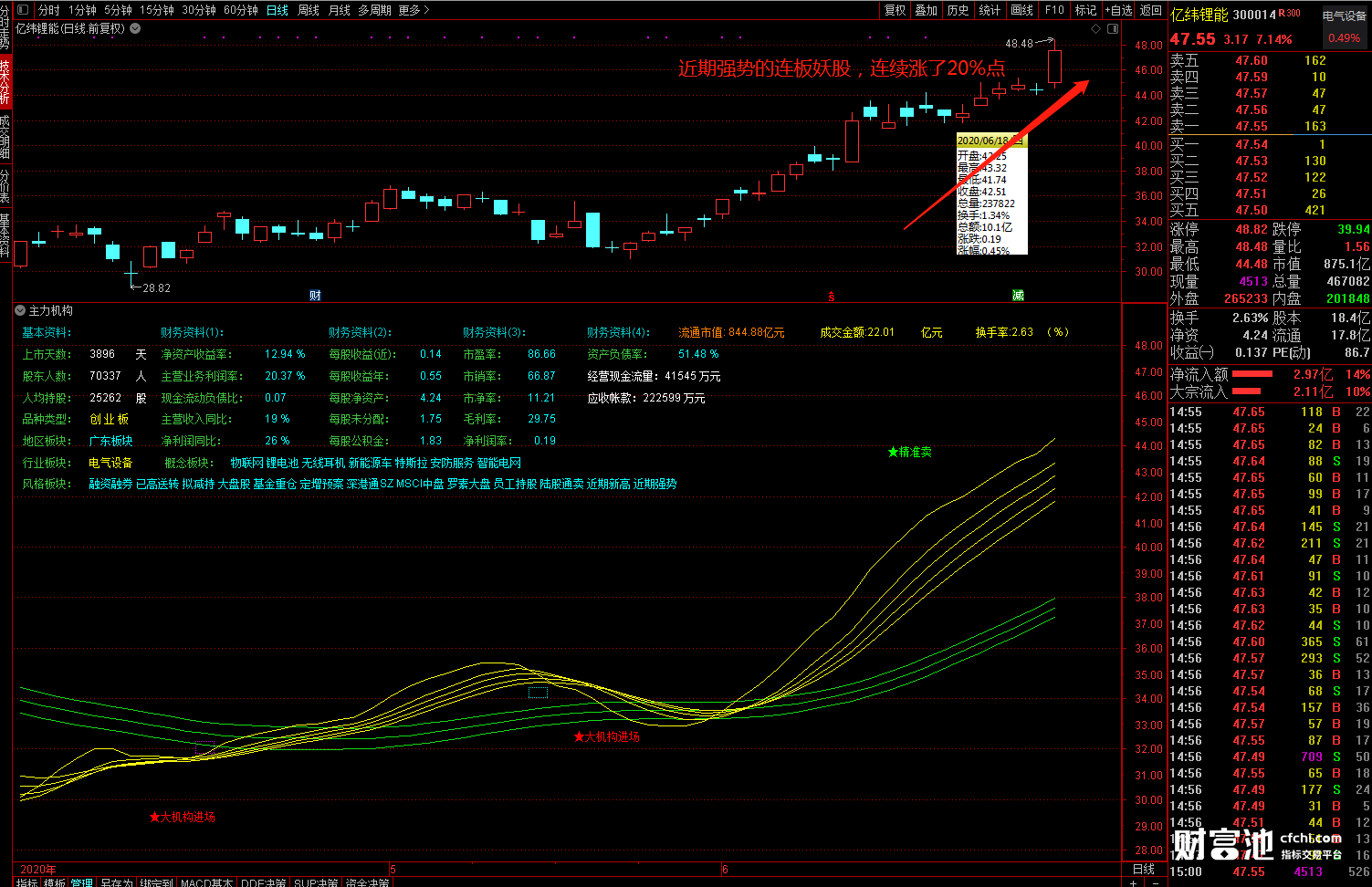Select the MACD基本 tab at bottom
Image resolution: width=1372 pixels, height=887 pixels.
tap(206, 882)
